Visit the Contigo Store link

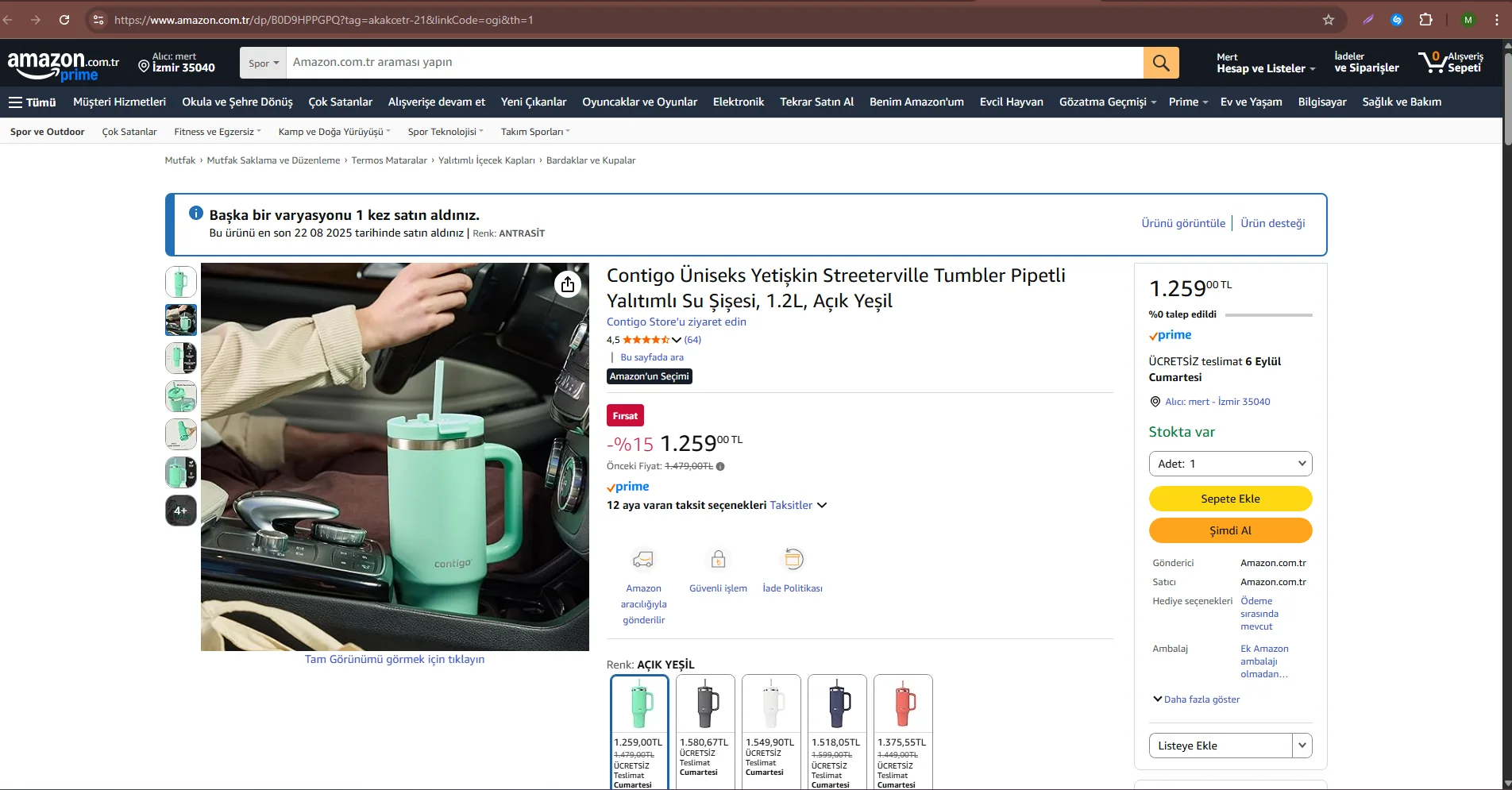coord(677,322)
